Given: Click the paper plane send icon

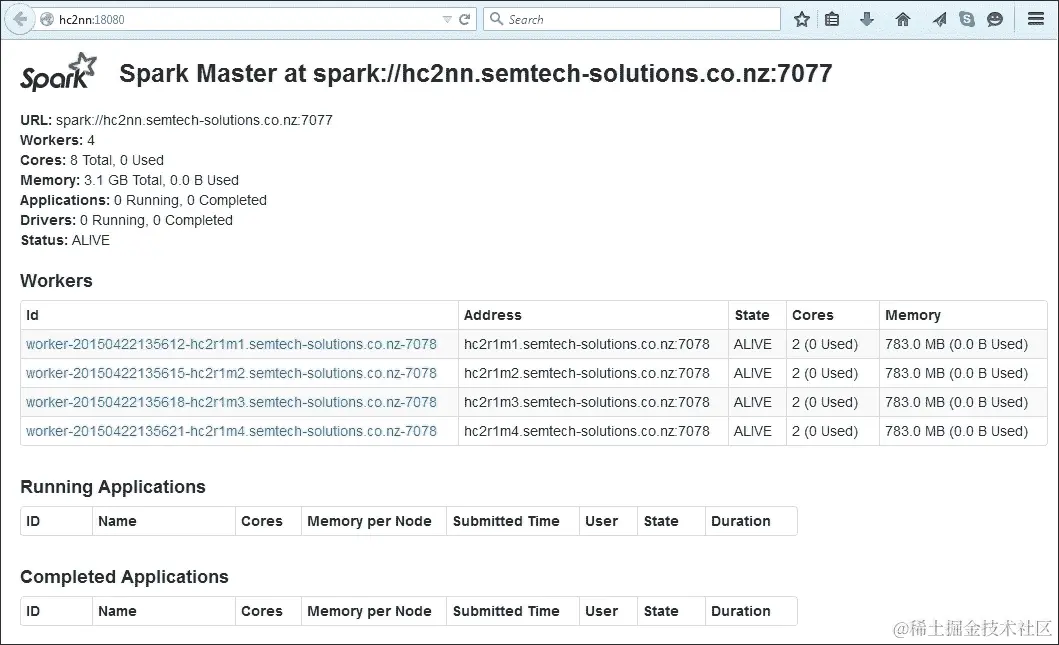Looking at the screenshot, I should [x=939, y=19].
